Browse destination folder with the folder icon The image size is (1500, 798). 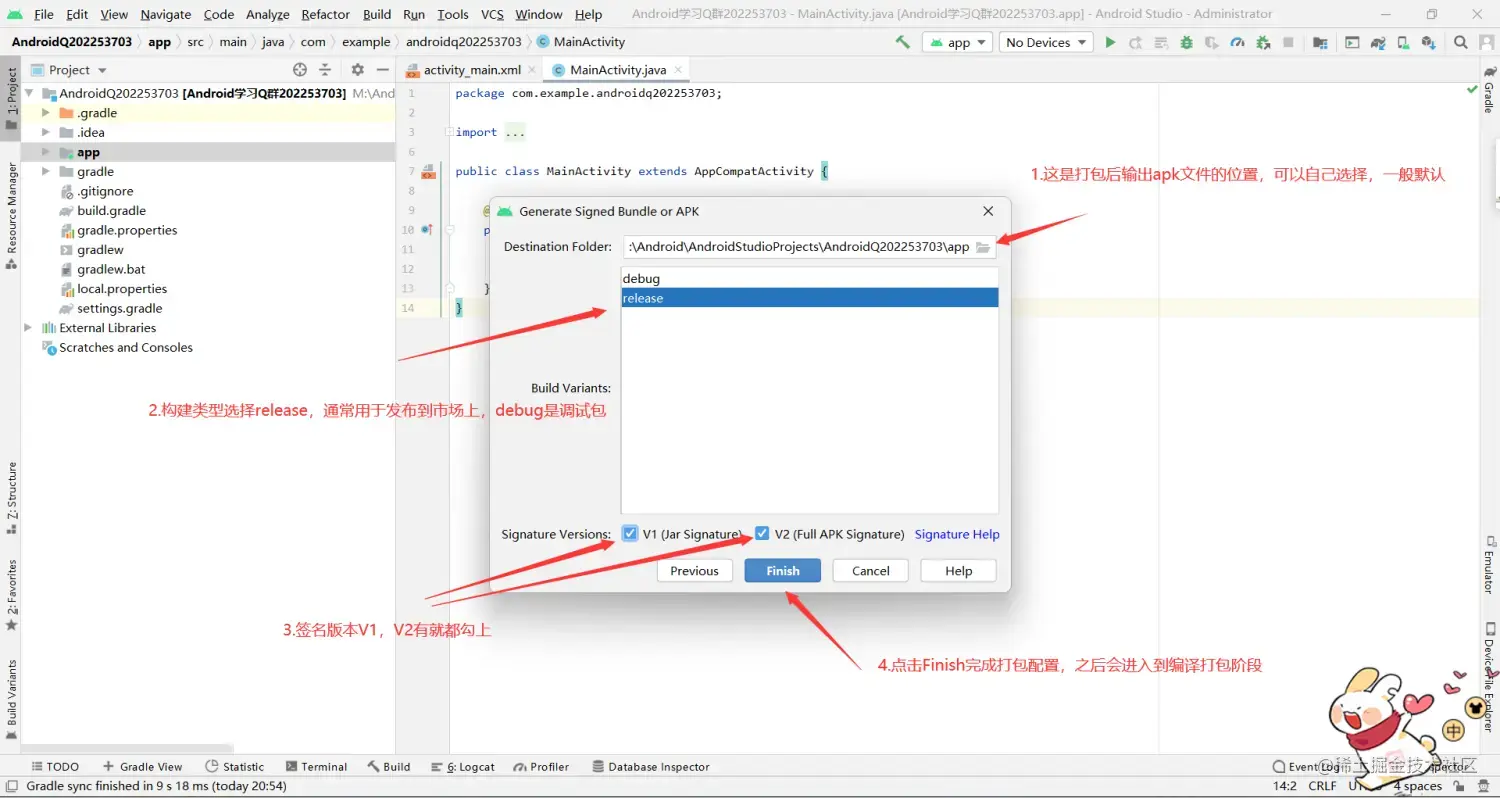983,247
